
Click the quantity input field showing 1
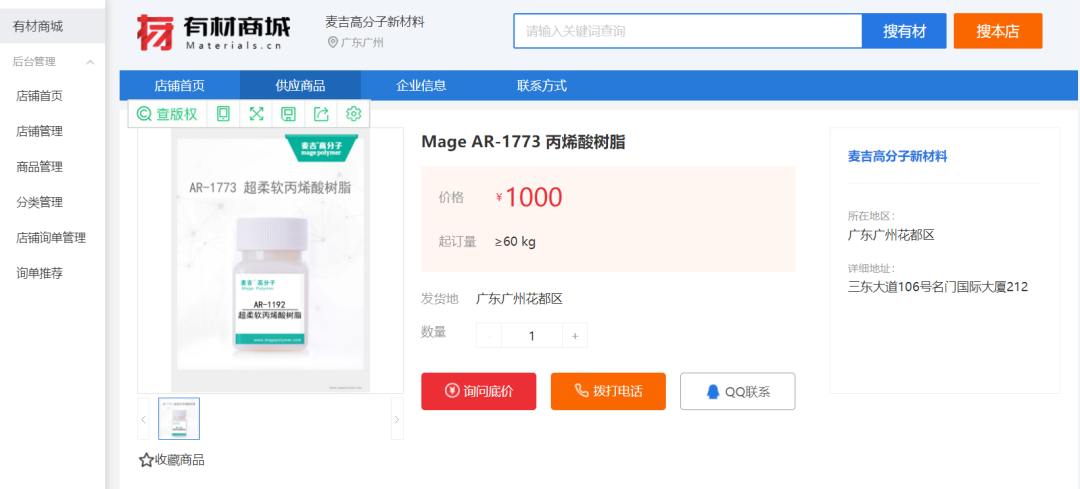coord(532,336)
